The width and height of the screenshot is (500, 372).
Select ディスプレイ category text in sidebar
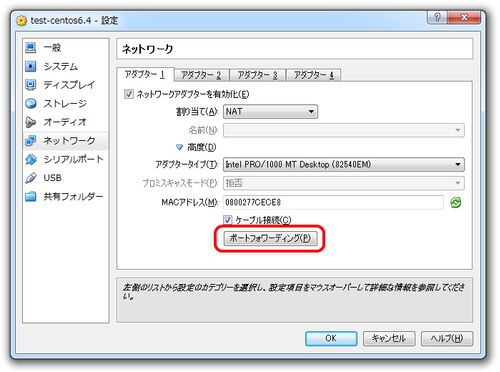coord(69,85)
